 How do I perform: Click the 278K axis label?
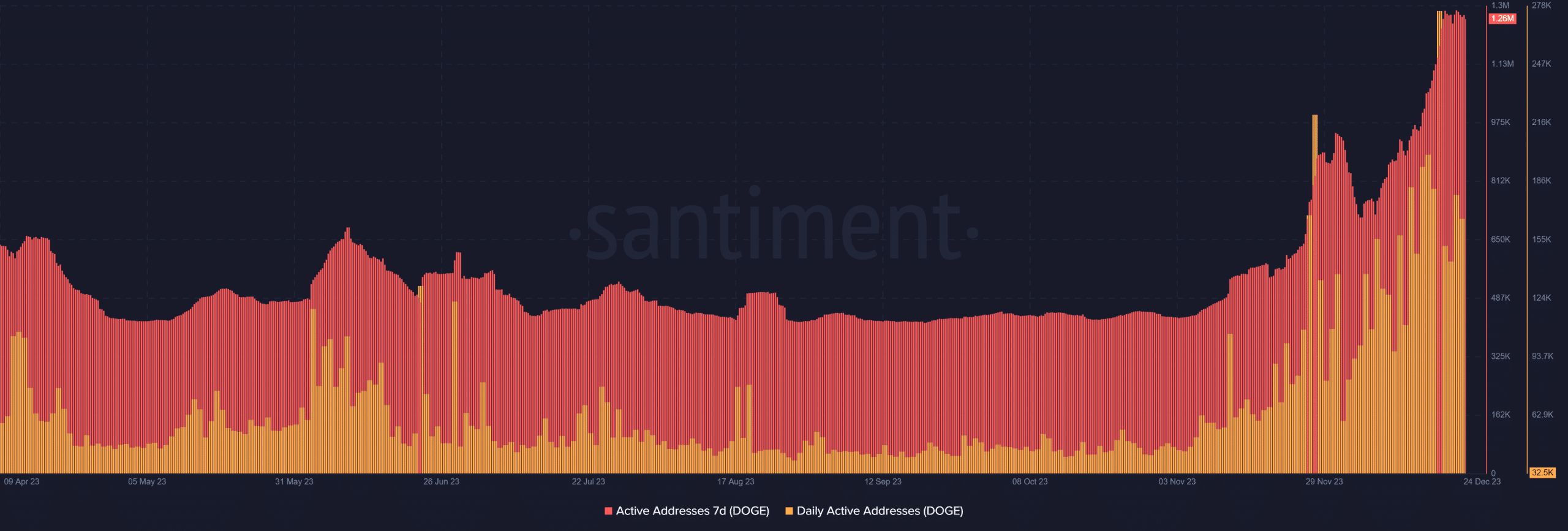point(1541,6)
